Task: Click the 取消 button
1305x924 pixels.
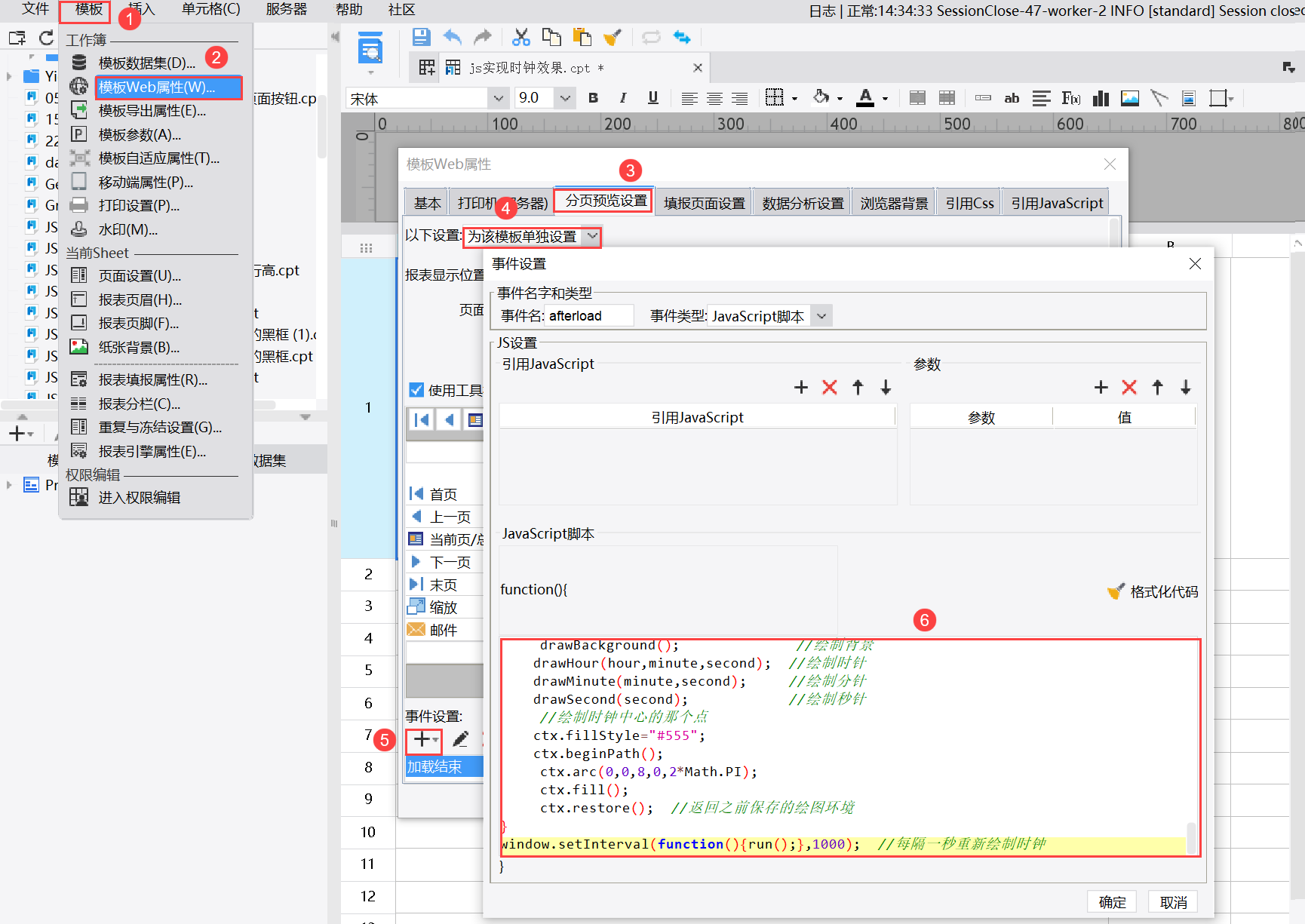Action: 1173,902
